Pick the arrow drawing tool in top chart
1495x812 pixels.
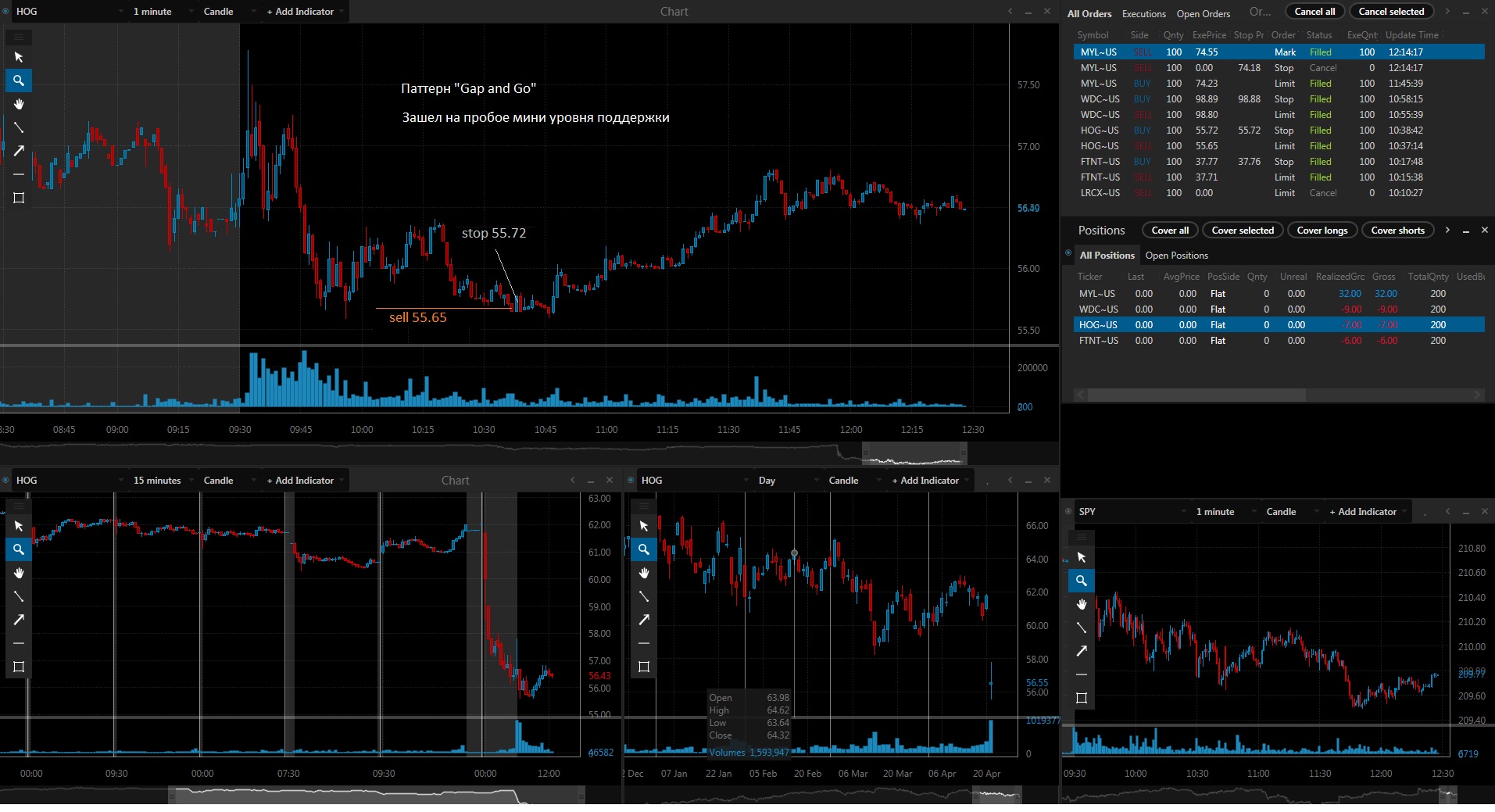[x=19, y=151]
